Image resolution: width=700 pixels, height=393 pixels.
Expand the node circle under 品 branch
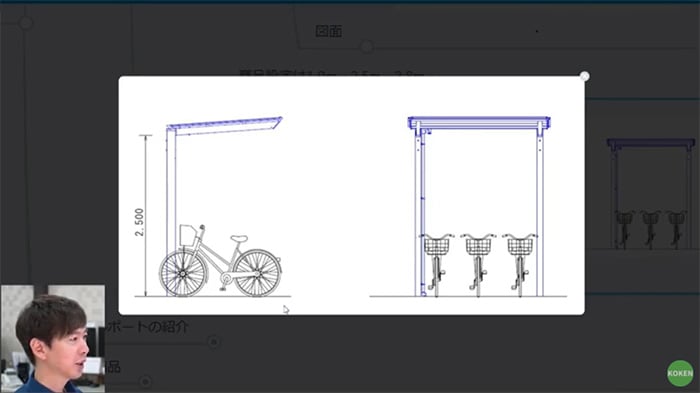145,382
